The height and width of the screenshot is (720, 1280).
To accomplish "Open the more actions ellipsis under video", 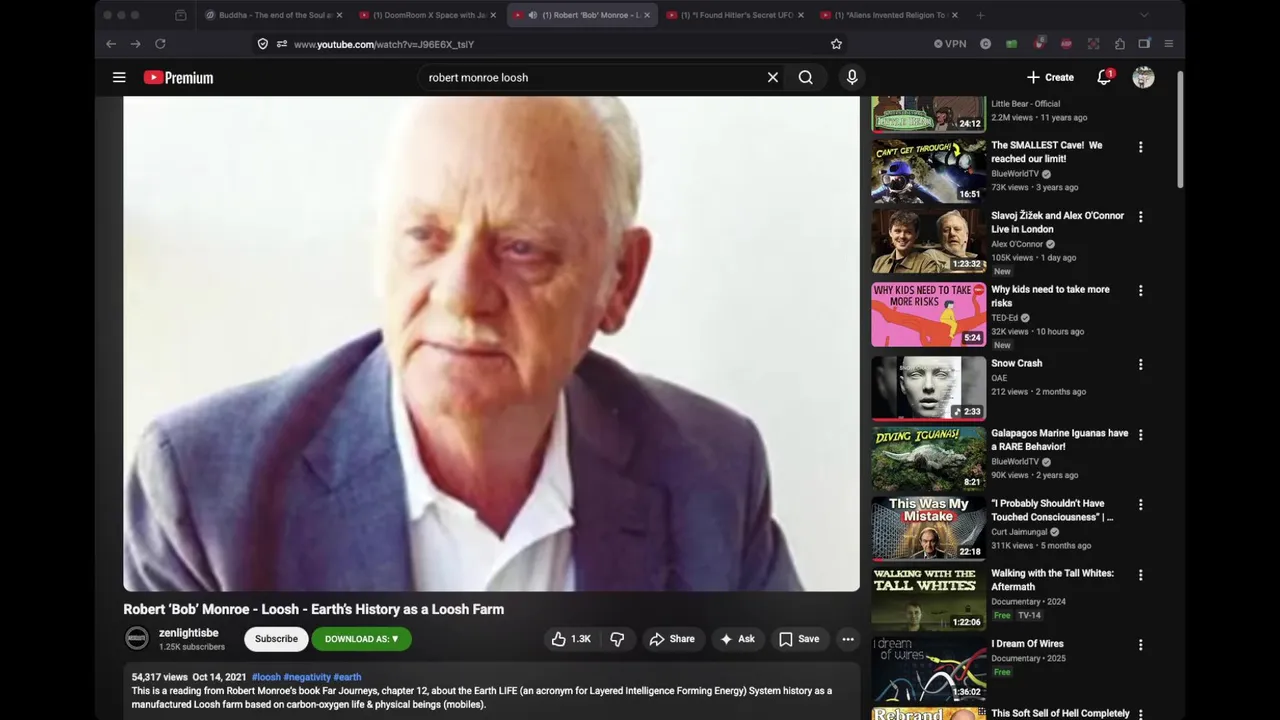I will (848, 639).
